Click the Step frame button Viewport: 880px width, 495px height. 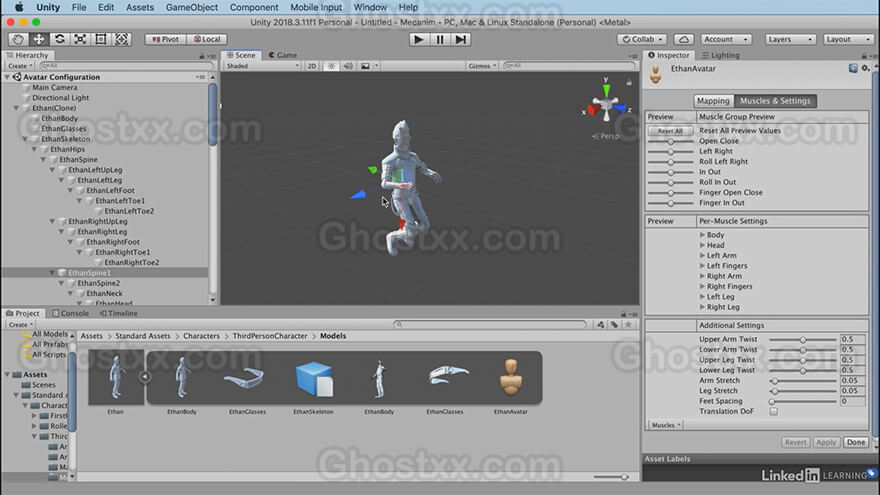point(460,39)
